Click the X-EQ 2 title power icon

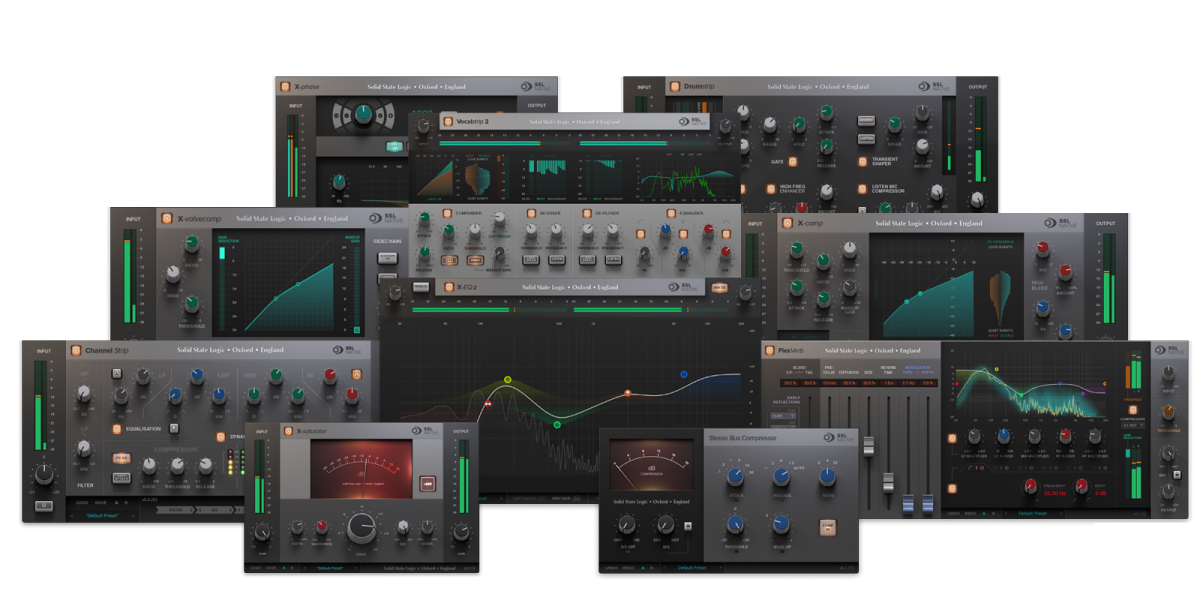[448, 286]
